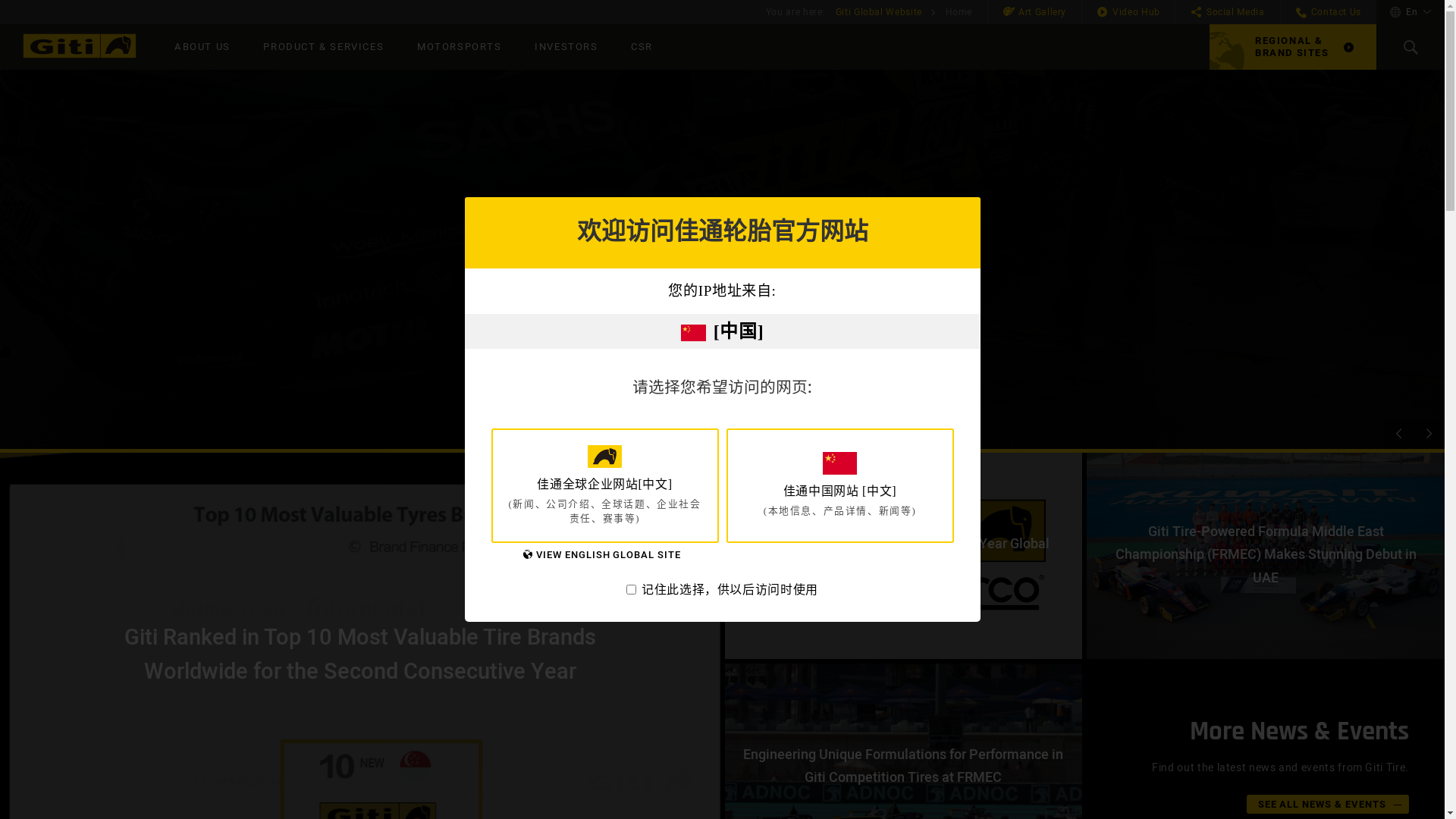
Task: Click the China flag beside 中国 IP label
Action: click(x=693, y=333)
